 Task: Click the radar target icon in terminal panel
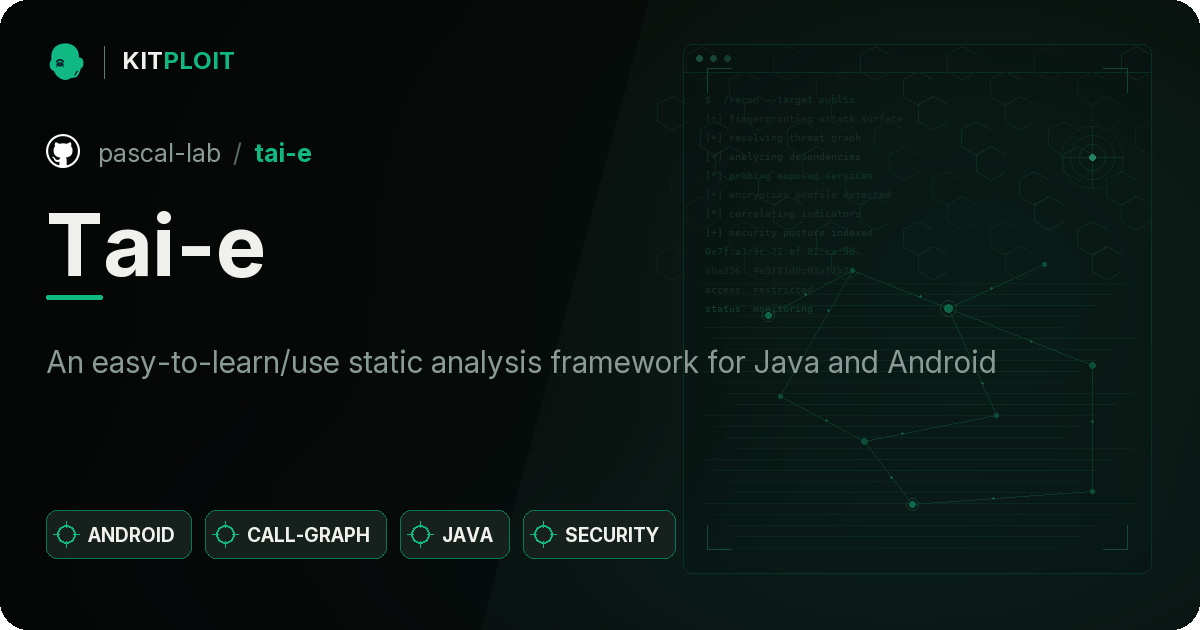(1092, 157)
